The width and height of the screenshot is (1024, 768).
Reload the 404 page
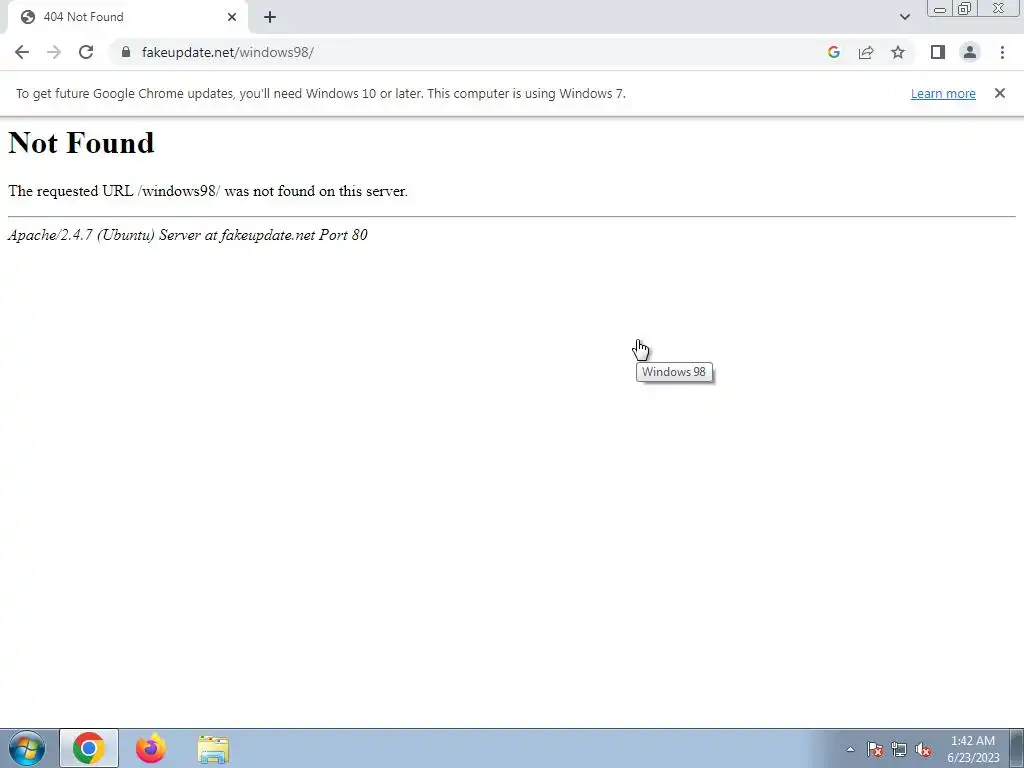pyautogui.click(x=86, y=52)
